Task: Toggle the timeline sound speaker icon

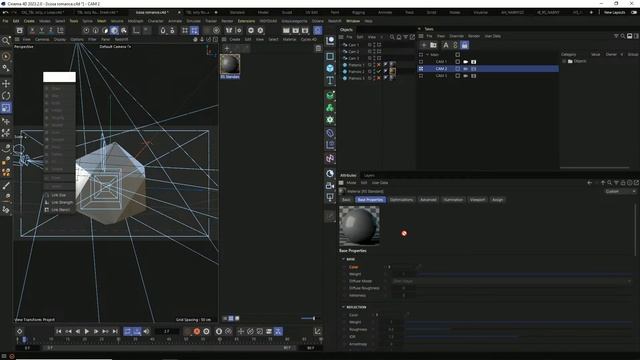Action: [146, 331]
